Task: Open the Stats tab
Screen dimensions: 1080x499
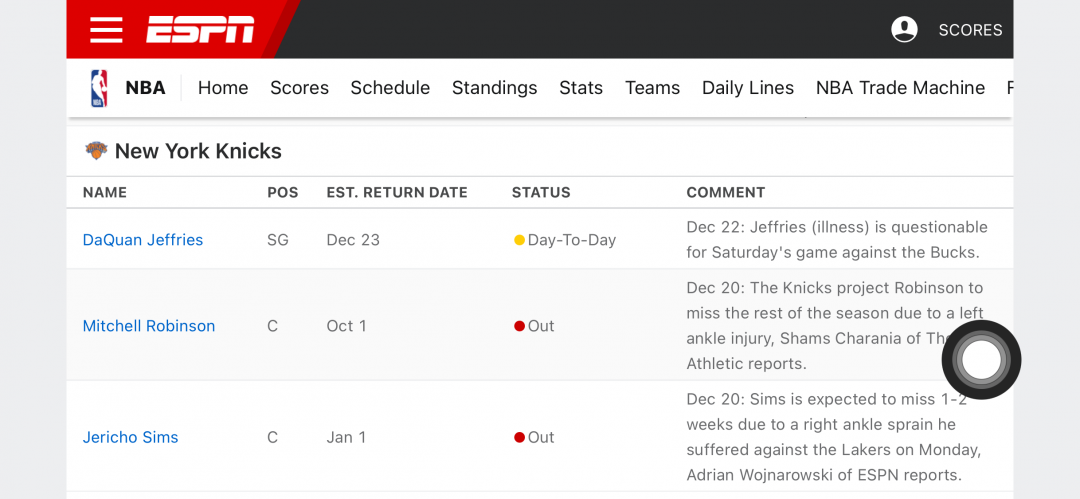Action: [x=581, y=88]
